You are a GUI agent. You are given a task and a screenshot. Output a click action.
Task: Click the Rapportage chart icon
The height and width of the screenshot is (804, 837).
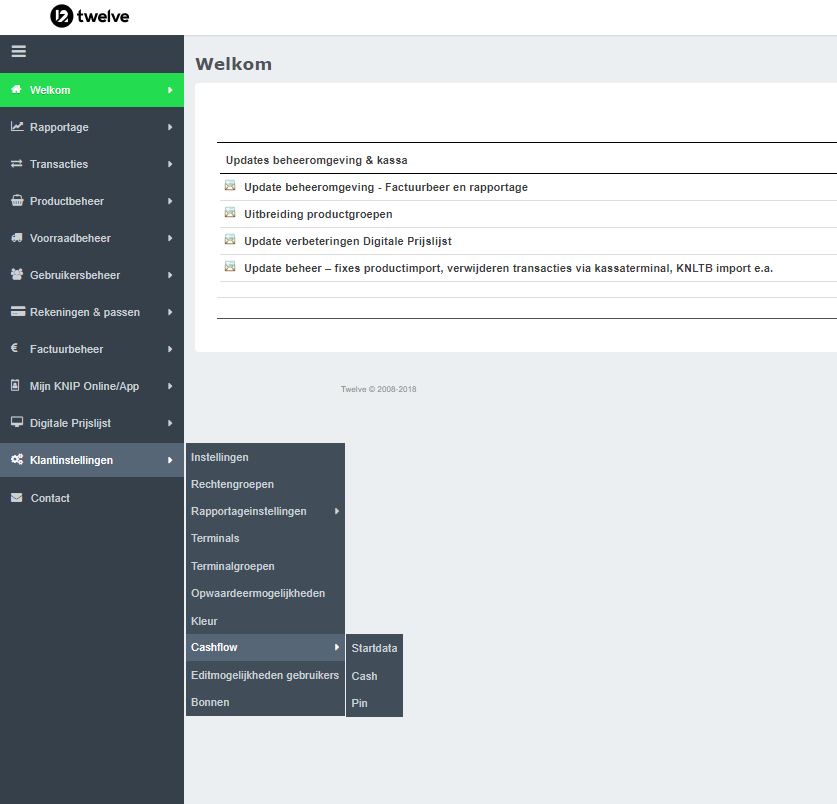[x=17, y=127]
